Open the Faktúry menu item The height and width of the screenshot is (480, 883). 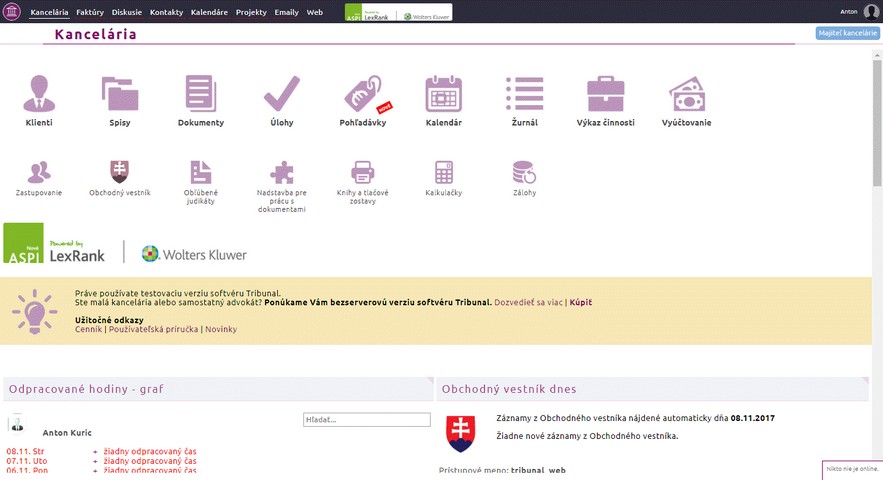(90, 12)
